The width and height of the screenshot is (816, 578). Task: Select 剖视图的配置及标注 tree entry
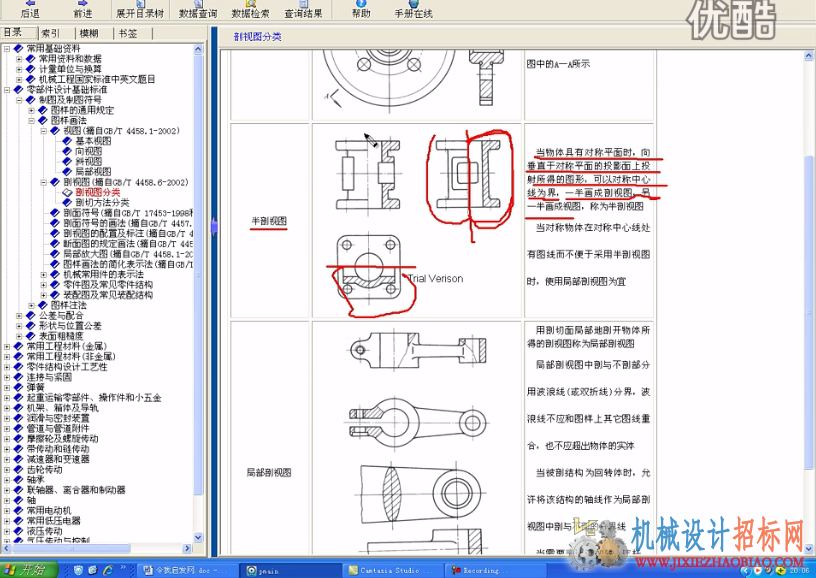128,234
